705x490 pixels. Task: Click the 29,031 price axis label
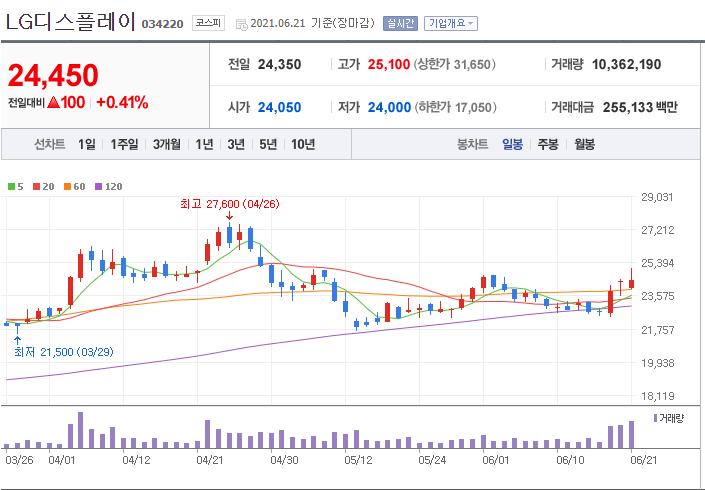click(x=657, y=197)
